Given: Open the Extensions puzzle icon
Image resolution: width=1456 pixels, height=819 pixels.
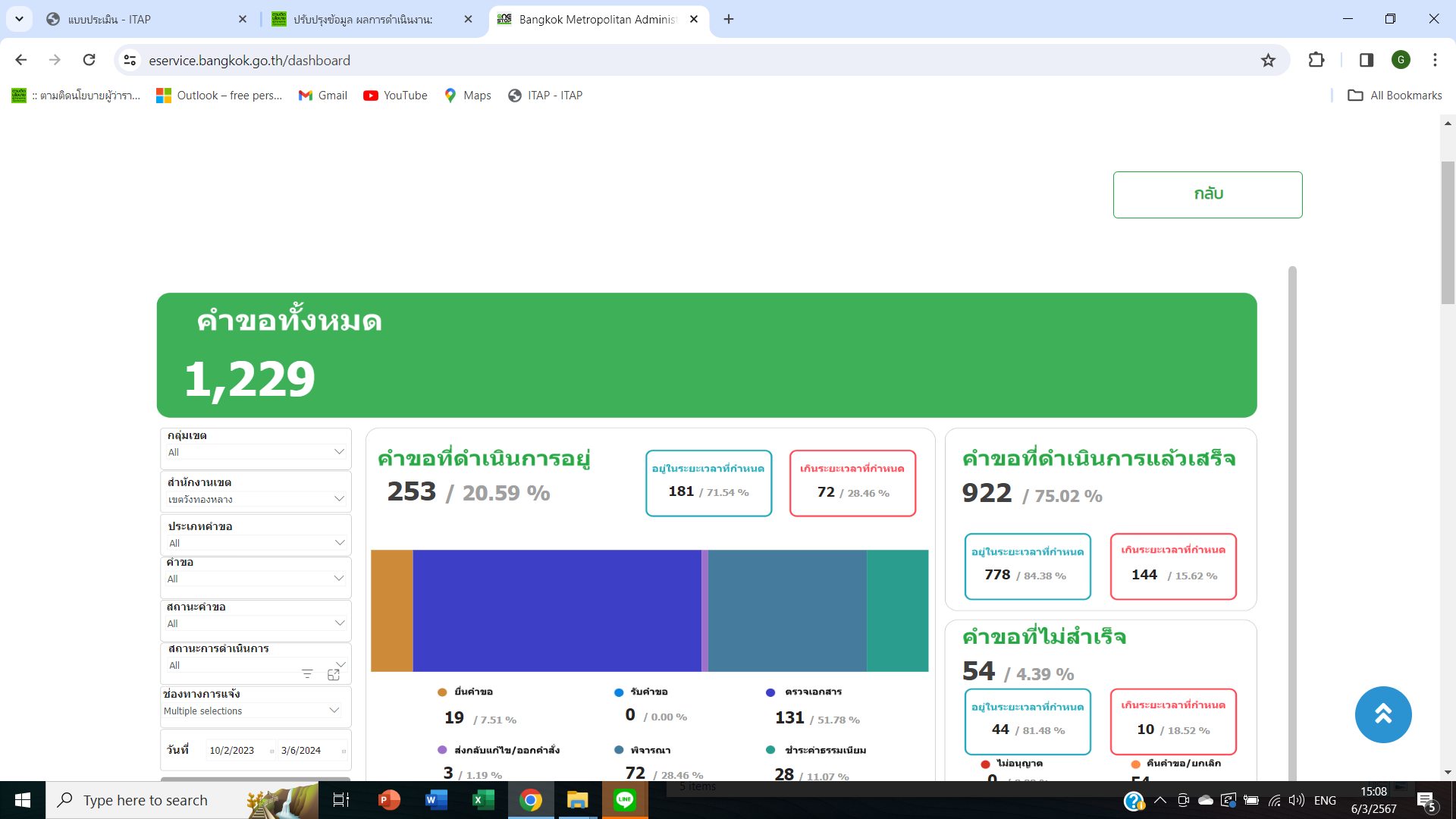Looking at the screenshot, I should pos(1316,60).
